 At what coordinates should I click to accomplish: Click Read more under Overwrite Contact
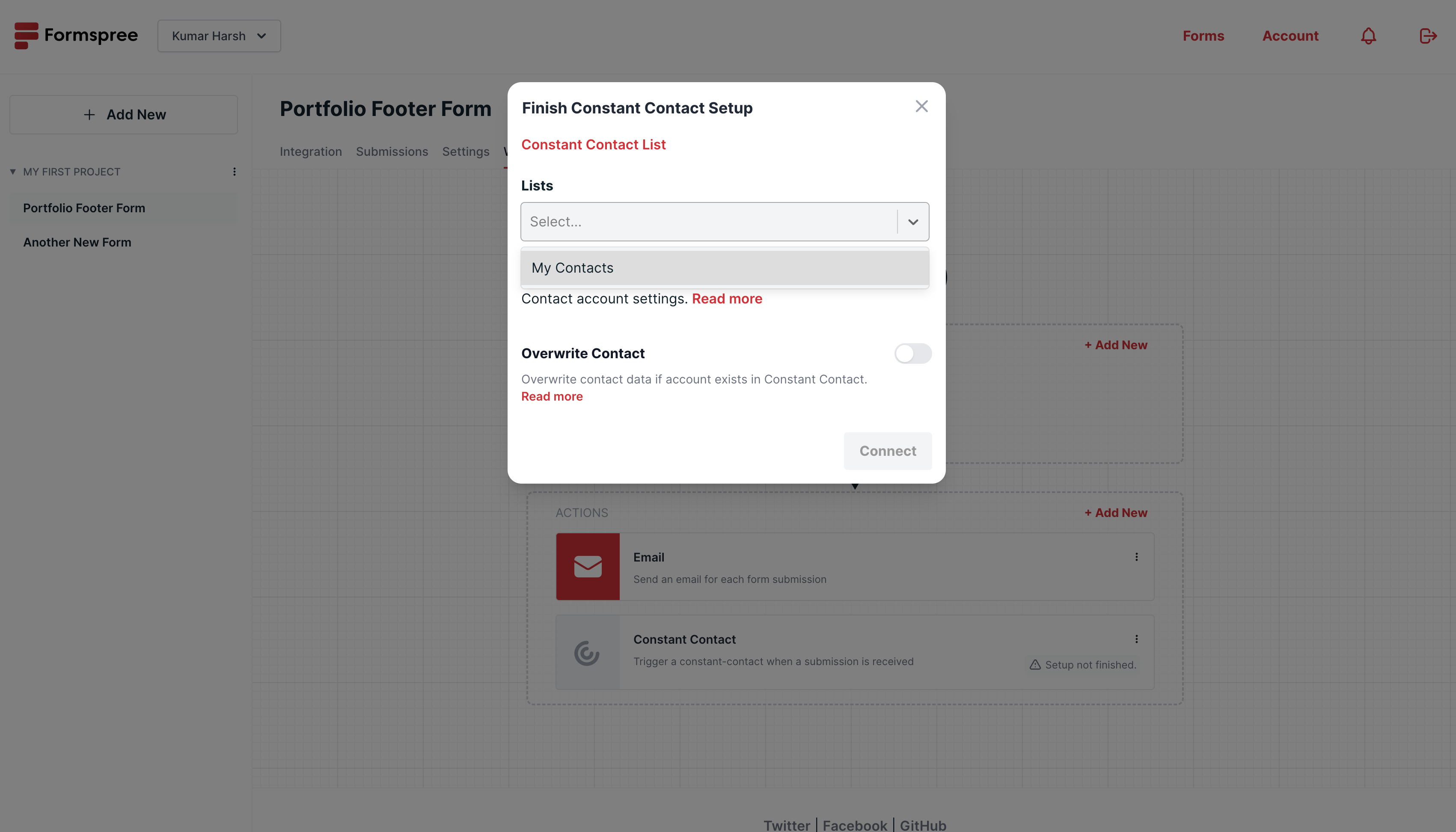(x=551, y=397)
